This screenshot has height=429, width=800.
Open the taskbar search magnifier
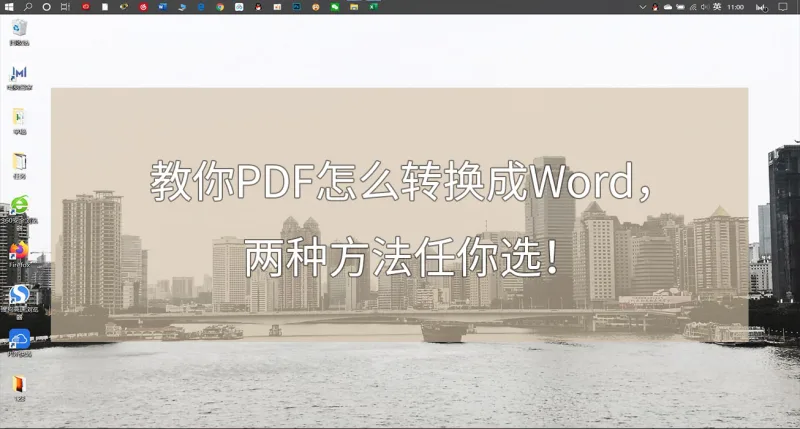(x=28, y=7)
